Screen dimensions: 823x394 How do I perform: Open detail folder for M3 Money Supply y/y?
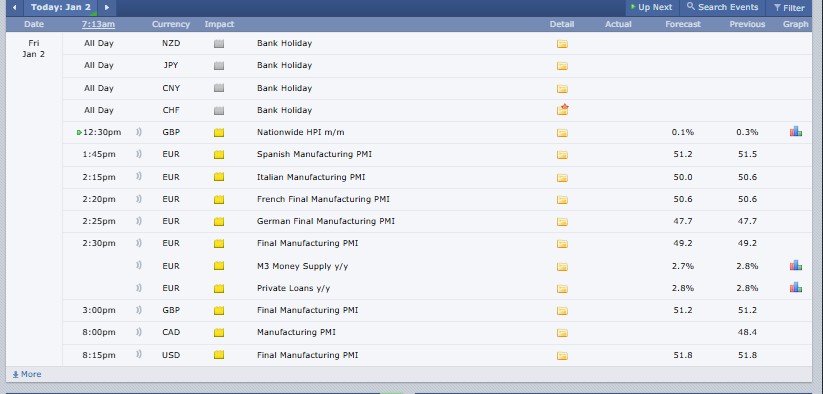pyautogui.click(x=562, y=267)
